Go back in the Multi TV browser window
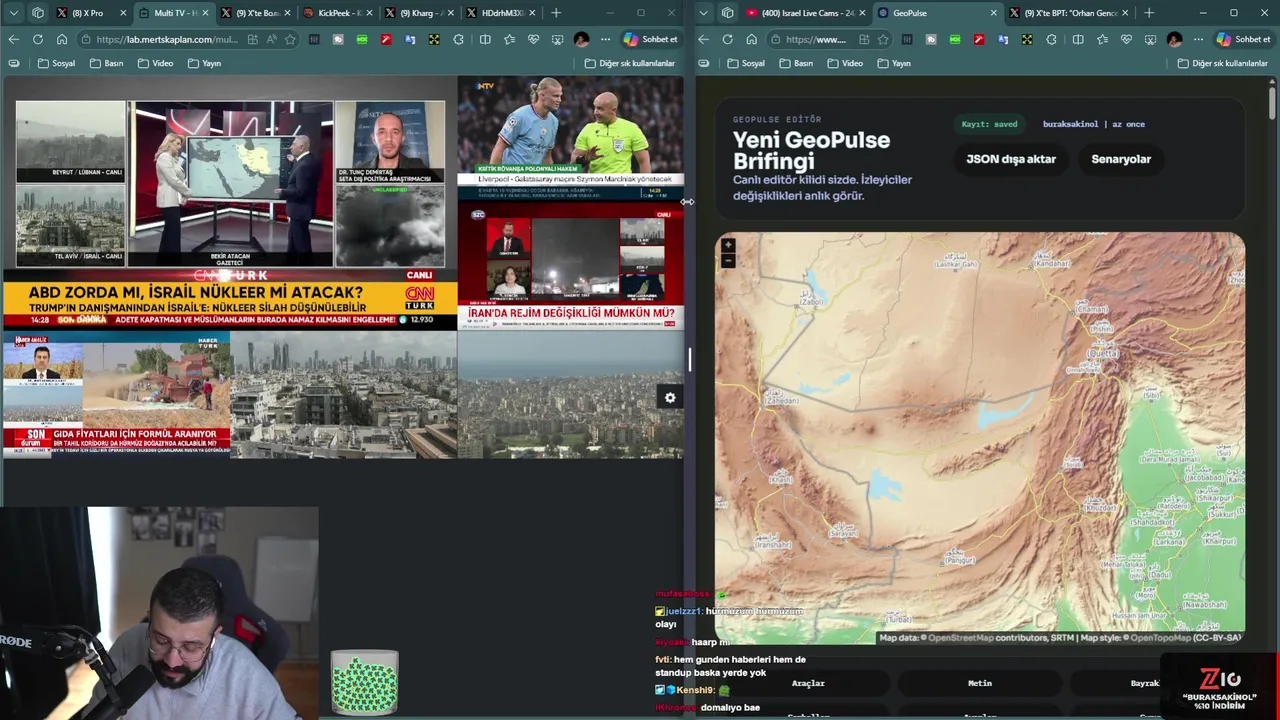1280x720 pixels. (13, 39)
